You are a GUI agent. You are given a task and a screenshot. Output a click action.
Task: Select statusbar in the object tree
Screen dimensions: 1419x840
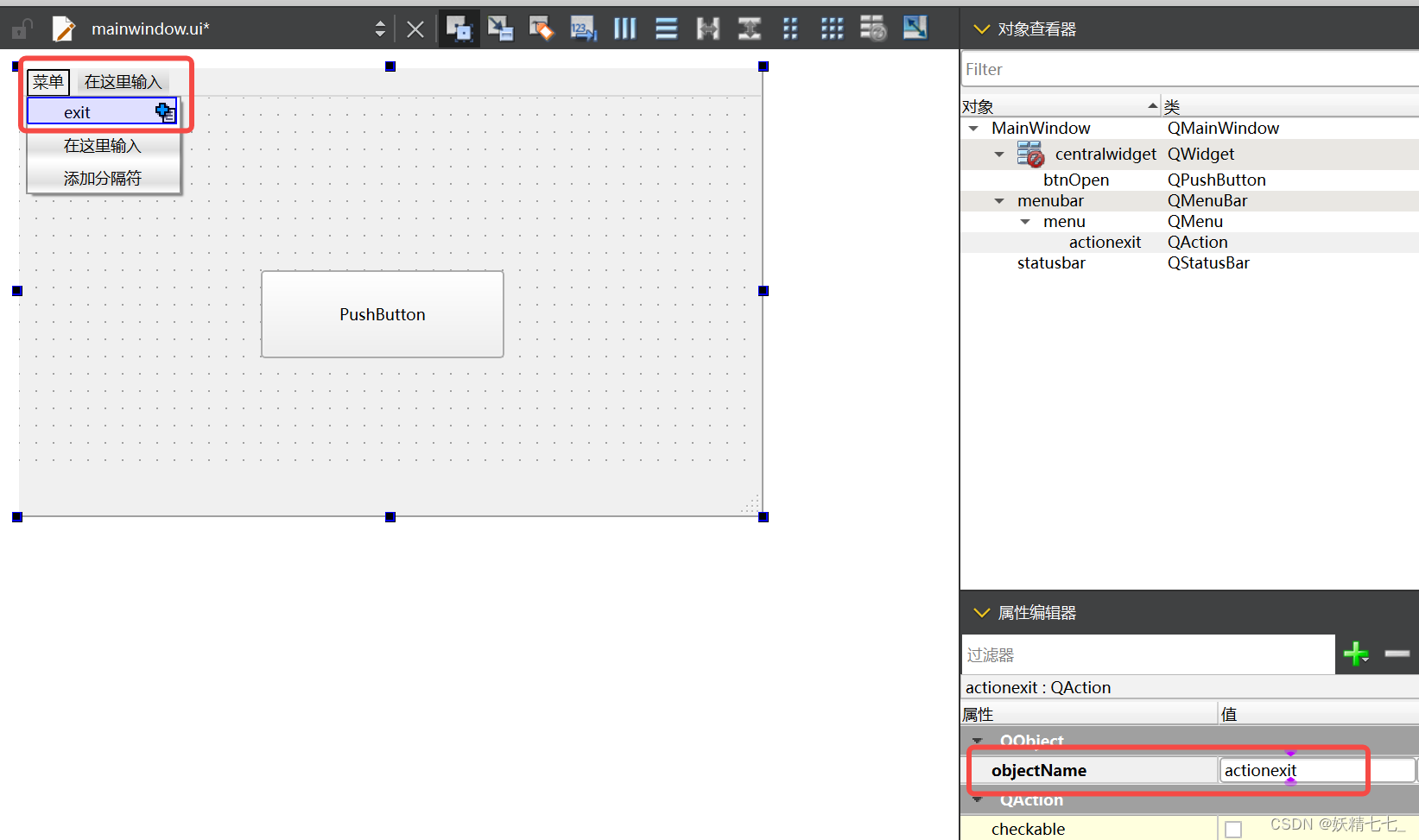click(x=1051, y=262)
